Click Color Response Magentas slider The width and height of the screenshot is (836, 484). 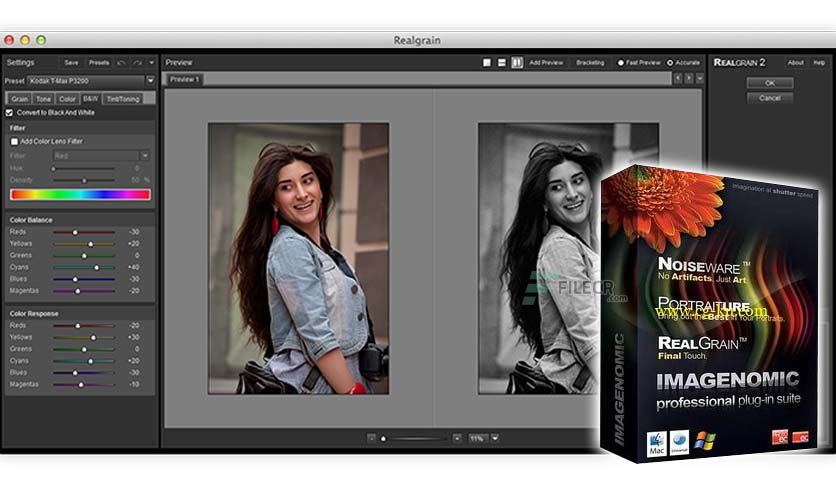(x=84, y=384)
